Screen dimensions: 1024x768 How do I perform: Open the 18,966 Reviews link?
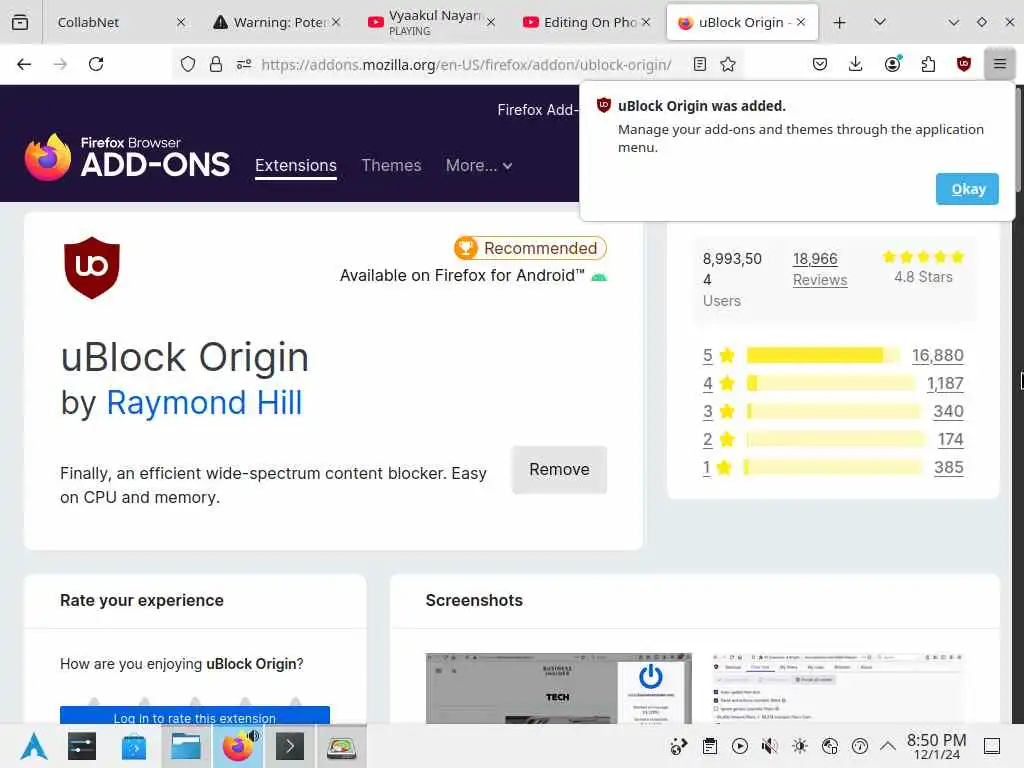tap(820, 269)
